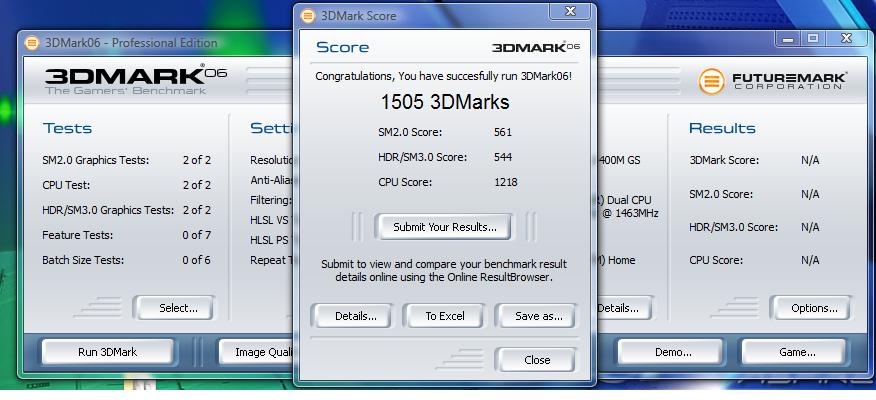Click the SM2.0 Score value 561

[x=502, y=132]
